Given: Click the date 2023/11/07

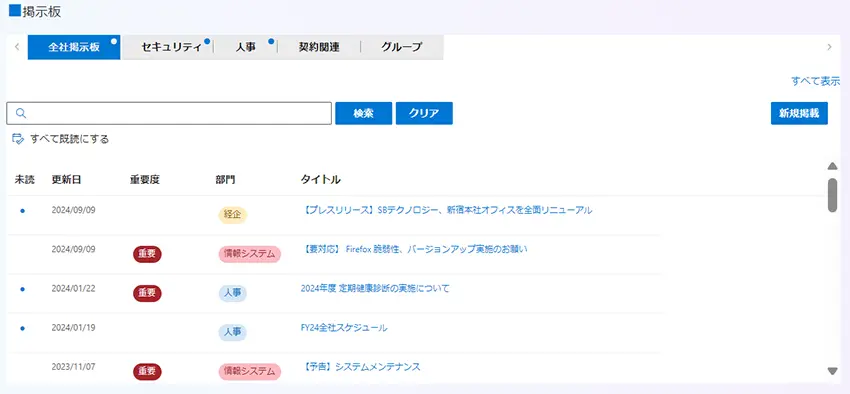Looking at the screenshot, I should click(x=73, y=366).
